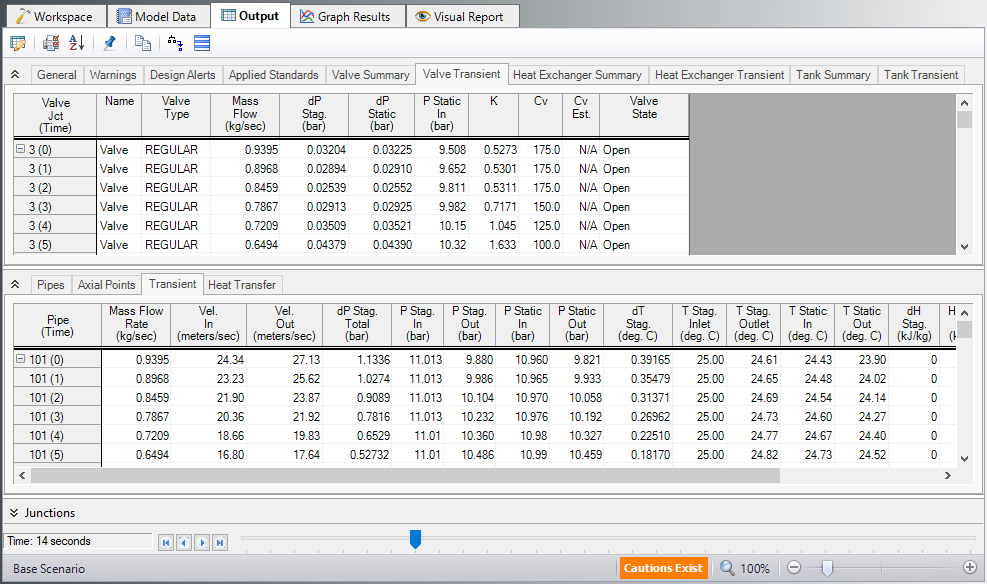Click the zoom out minus button
Screen dimensions: 987x584
(x=794, y=568)
